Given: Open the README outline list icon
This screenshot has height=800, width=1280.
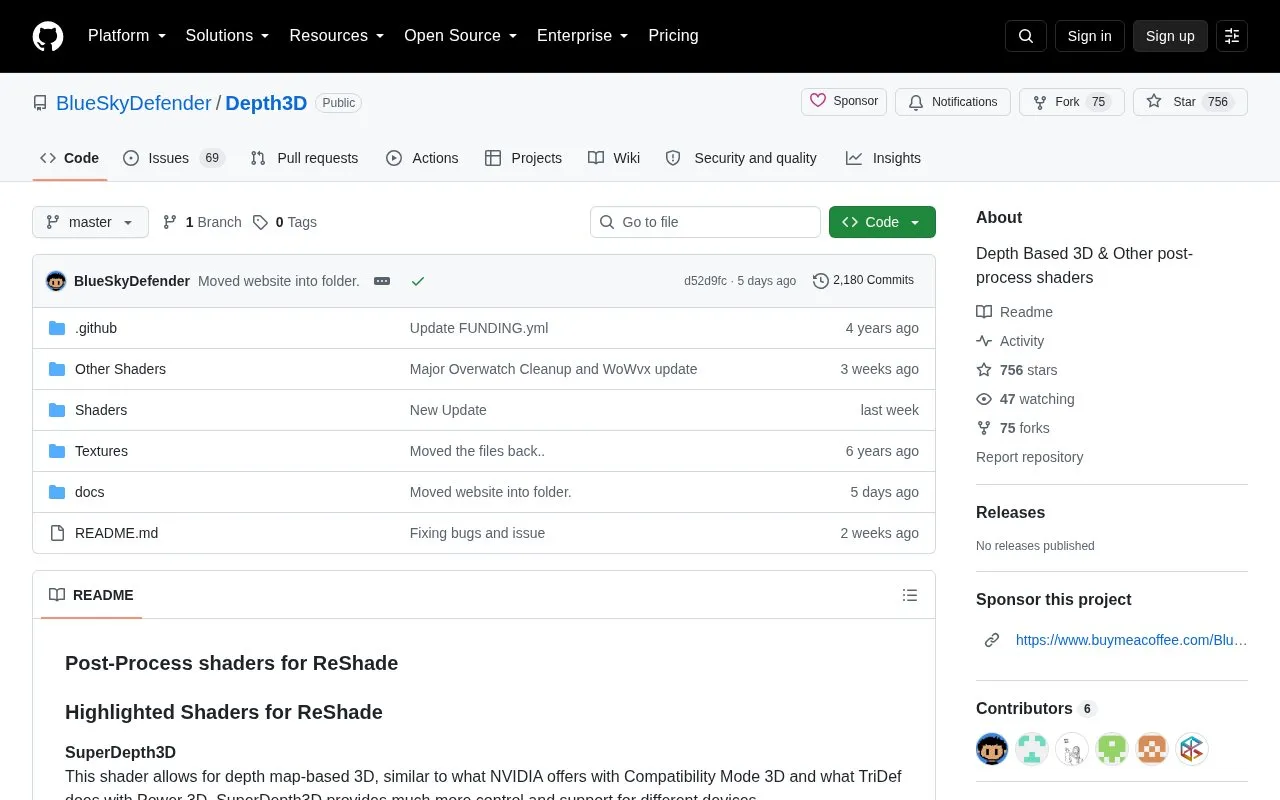Looking at the screenshot, I should coord(910,595).
